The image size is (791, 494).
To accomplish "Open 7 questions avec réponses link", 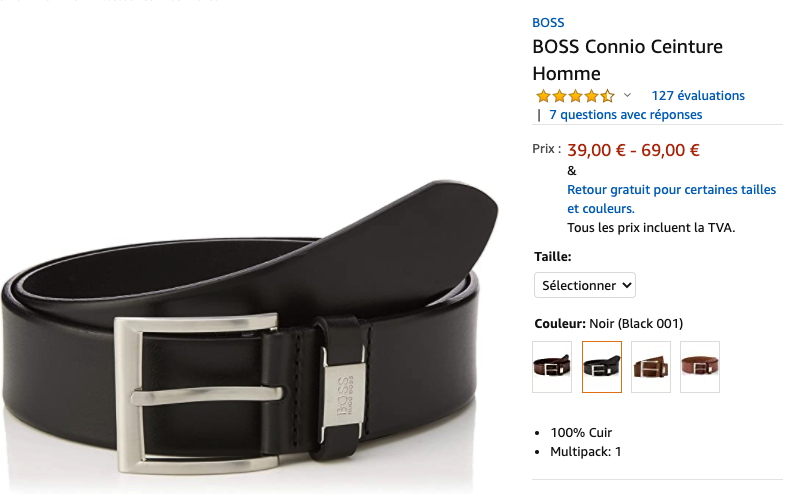I will point(626,115).
